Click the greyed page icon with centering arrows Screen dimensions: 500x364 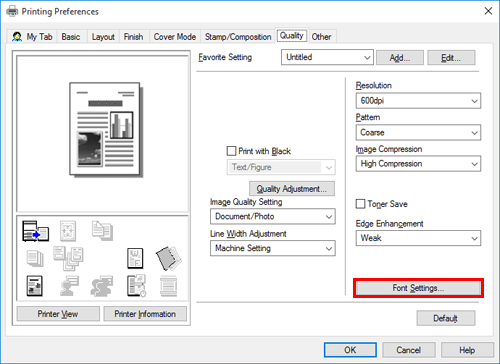click(68, 231)
